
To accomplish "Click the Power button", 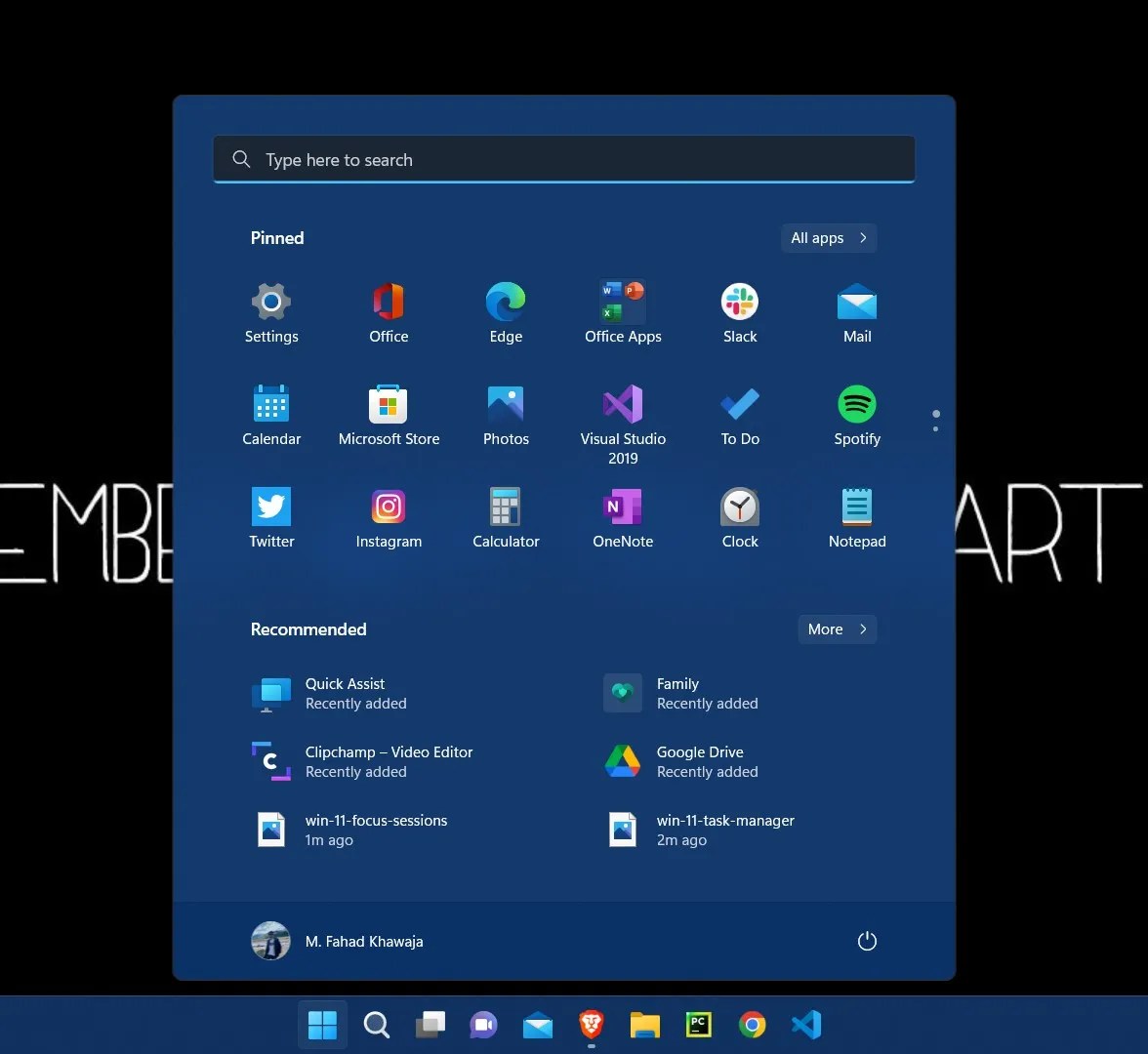I will (x=867, y=941).
